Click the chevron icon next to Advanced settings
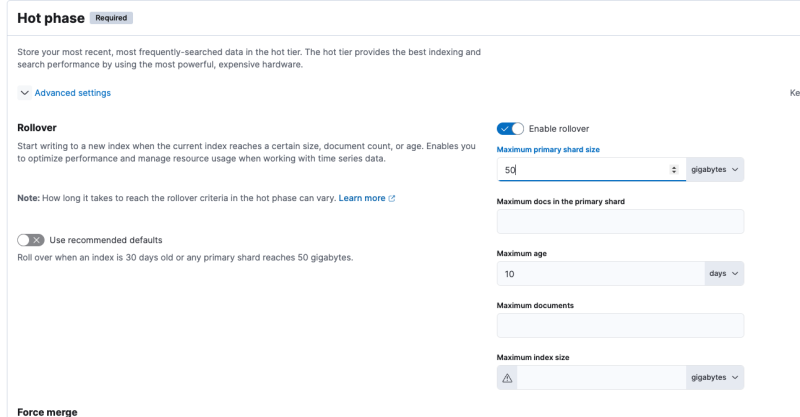Viewport: 800px width, 417px height. (x=24, y=93)
